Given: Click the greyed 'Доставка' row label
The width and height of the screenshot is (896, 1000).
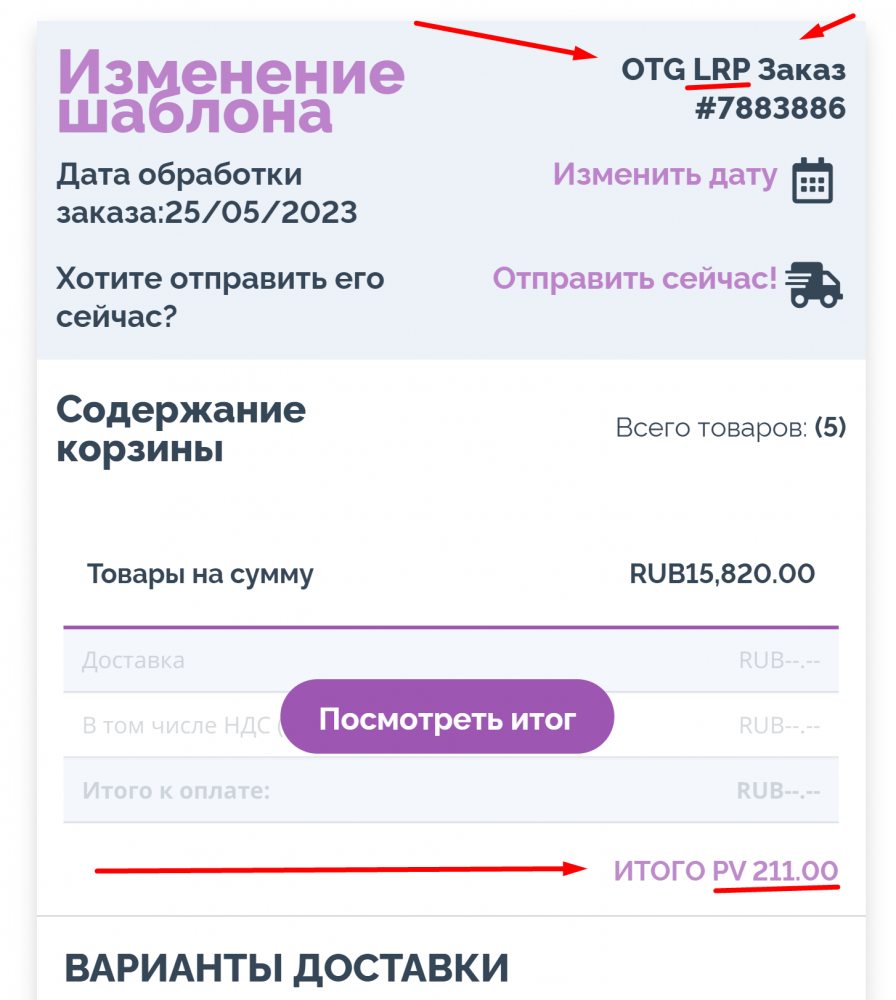Looking at the screenshot, I should click(133, 660).
